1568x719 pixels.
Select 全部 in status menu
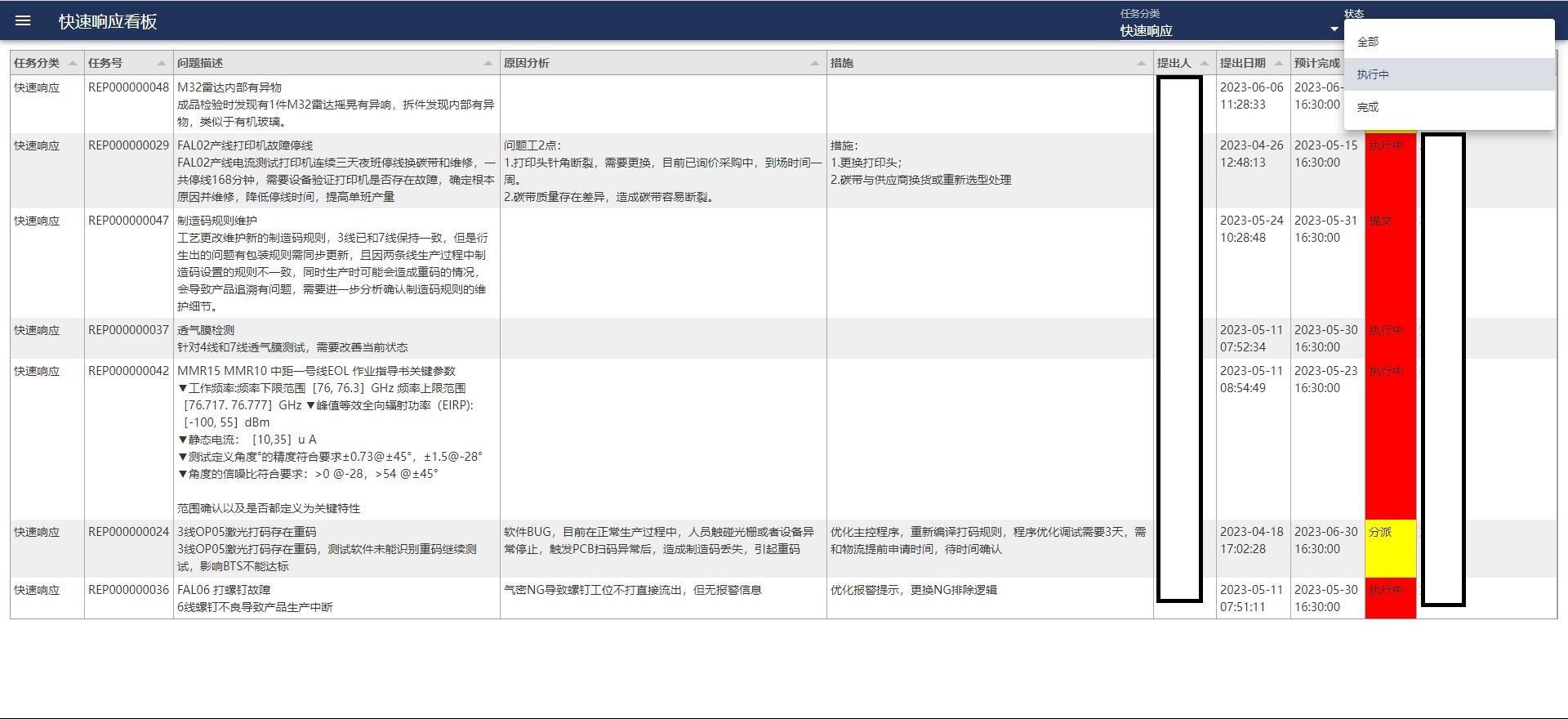click(x=1449, y=42)
